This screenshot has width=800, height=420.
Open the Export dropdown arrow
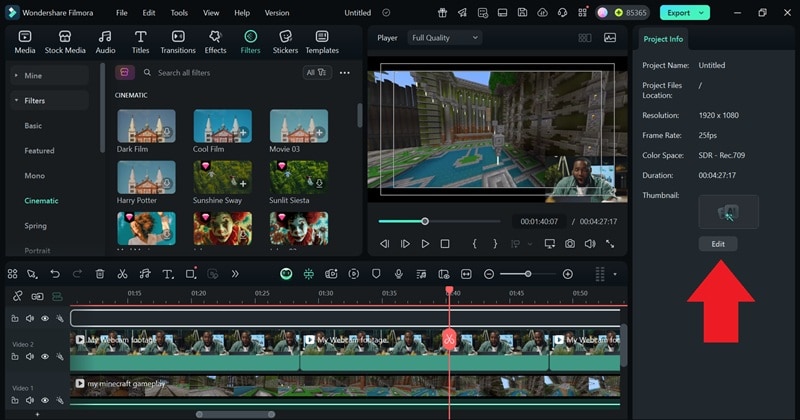click(x=702, y=13)
